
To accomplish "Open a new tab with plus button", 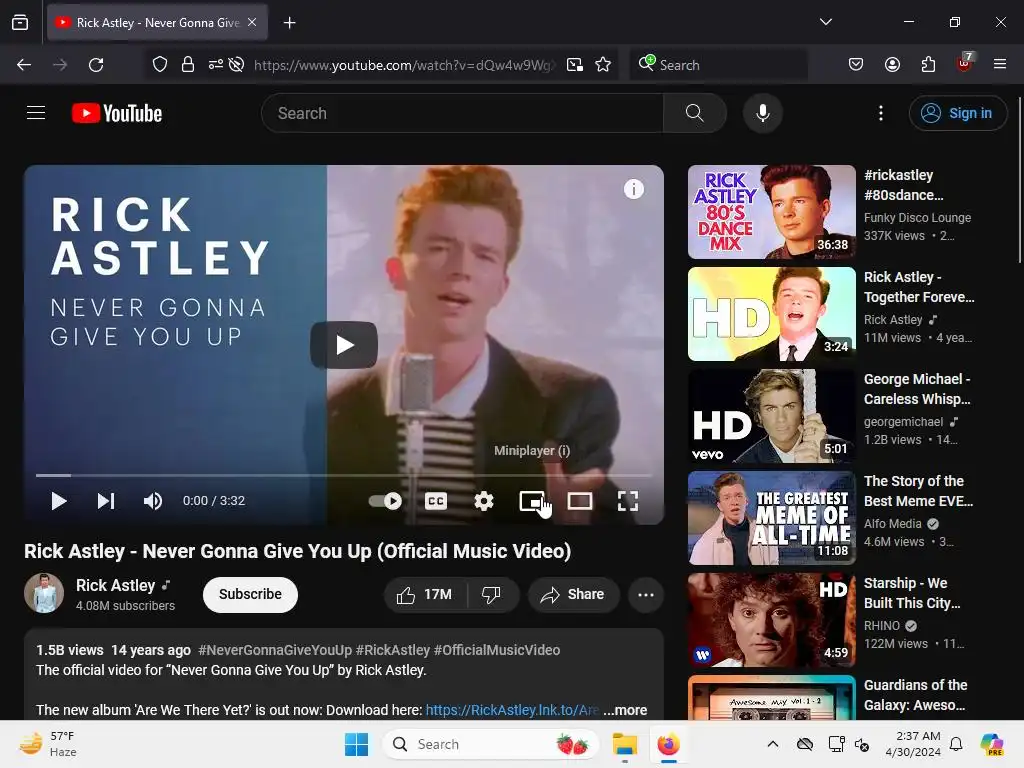I will tap(289, 23).
